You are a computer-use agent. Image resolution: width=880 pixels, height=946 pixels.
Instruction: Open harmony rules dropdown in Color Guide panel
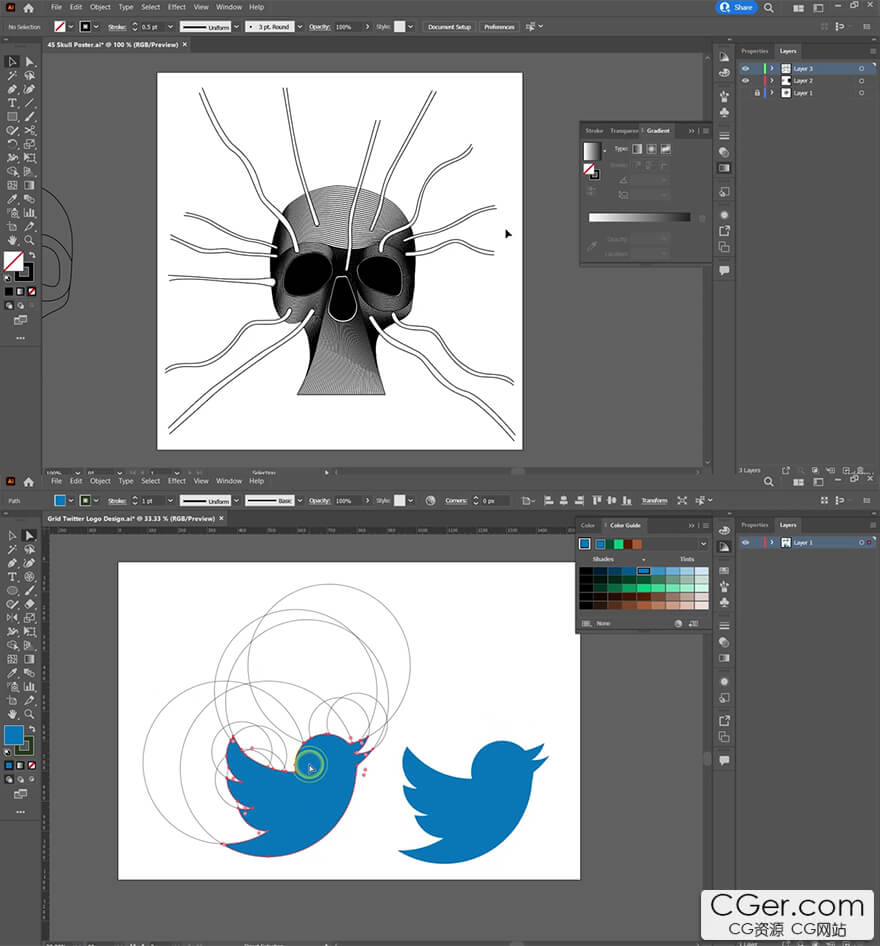coord(703,544)
